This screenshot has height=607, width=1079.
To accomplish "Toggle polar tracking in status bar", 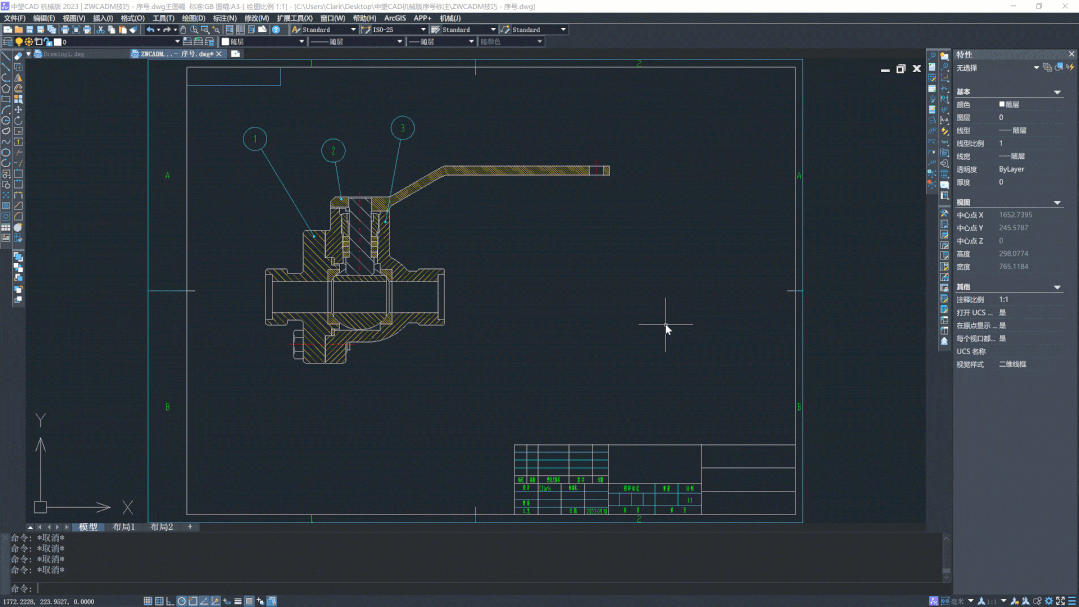I will coord(182,601).
